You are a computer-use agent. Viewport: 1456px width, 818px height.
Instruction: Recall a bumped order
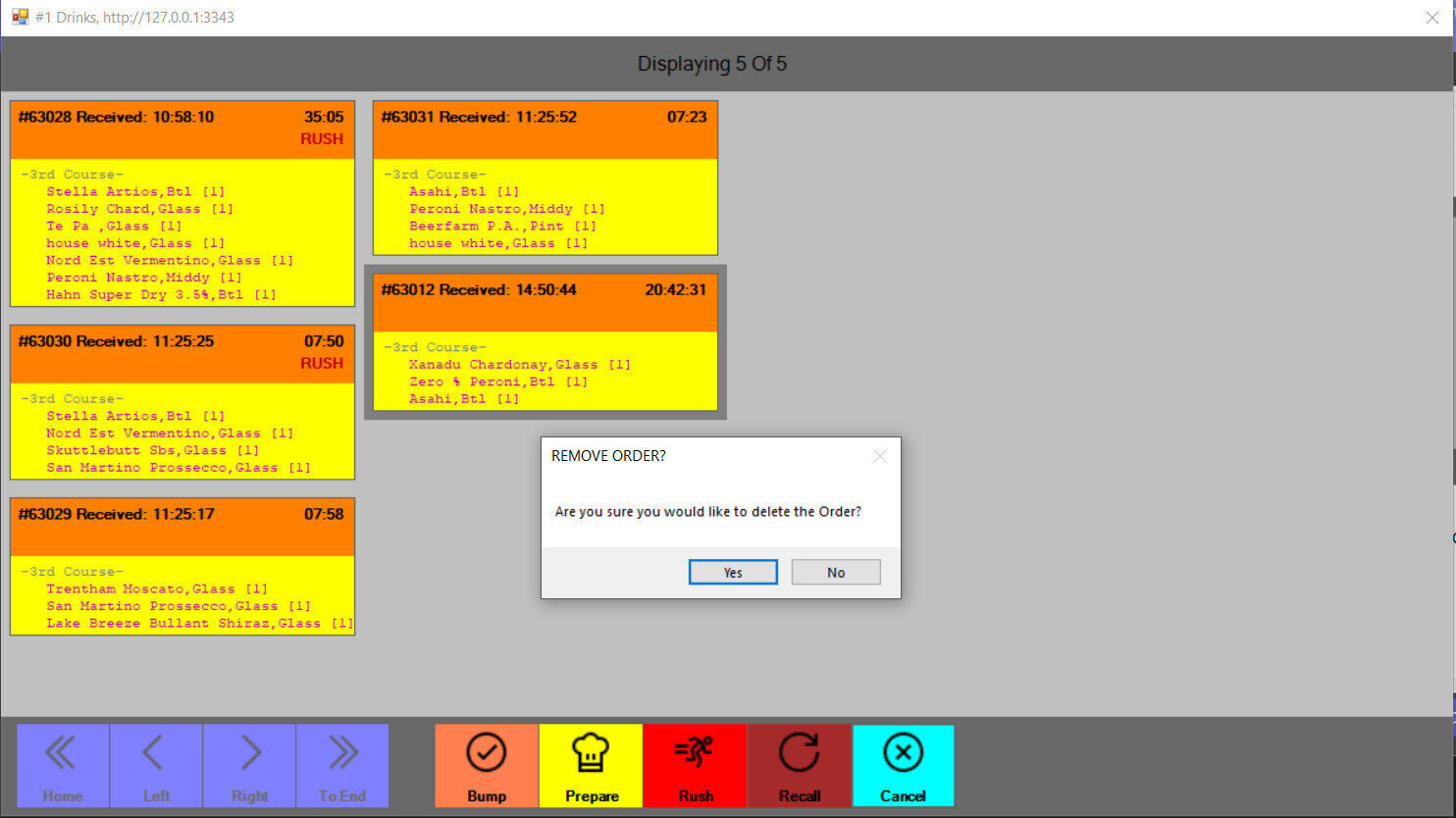(x=799, y=753)
